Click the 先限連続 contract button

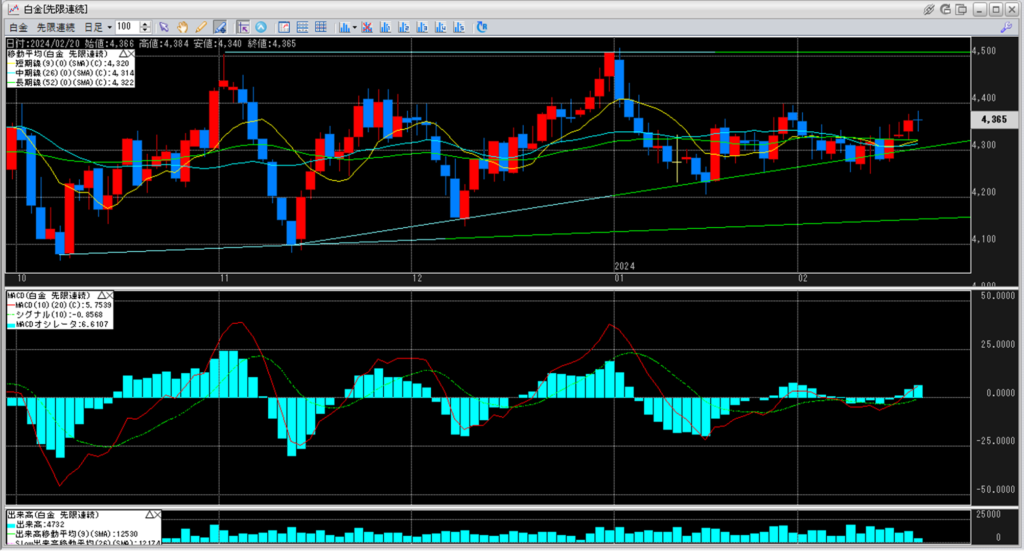click(x=56, y=27)
